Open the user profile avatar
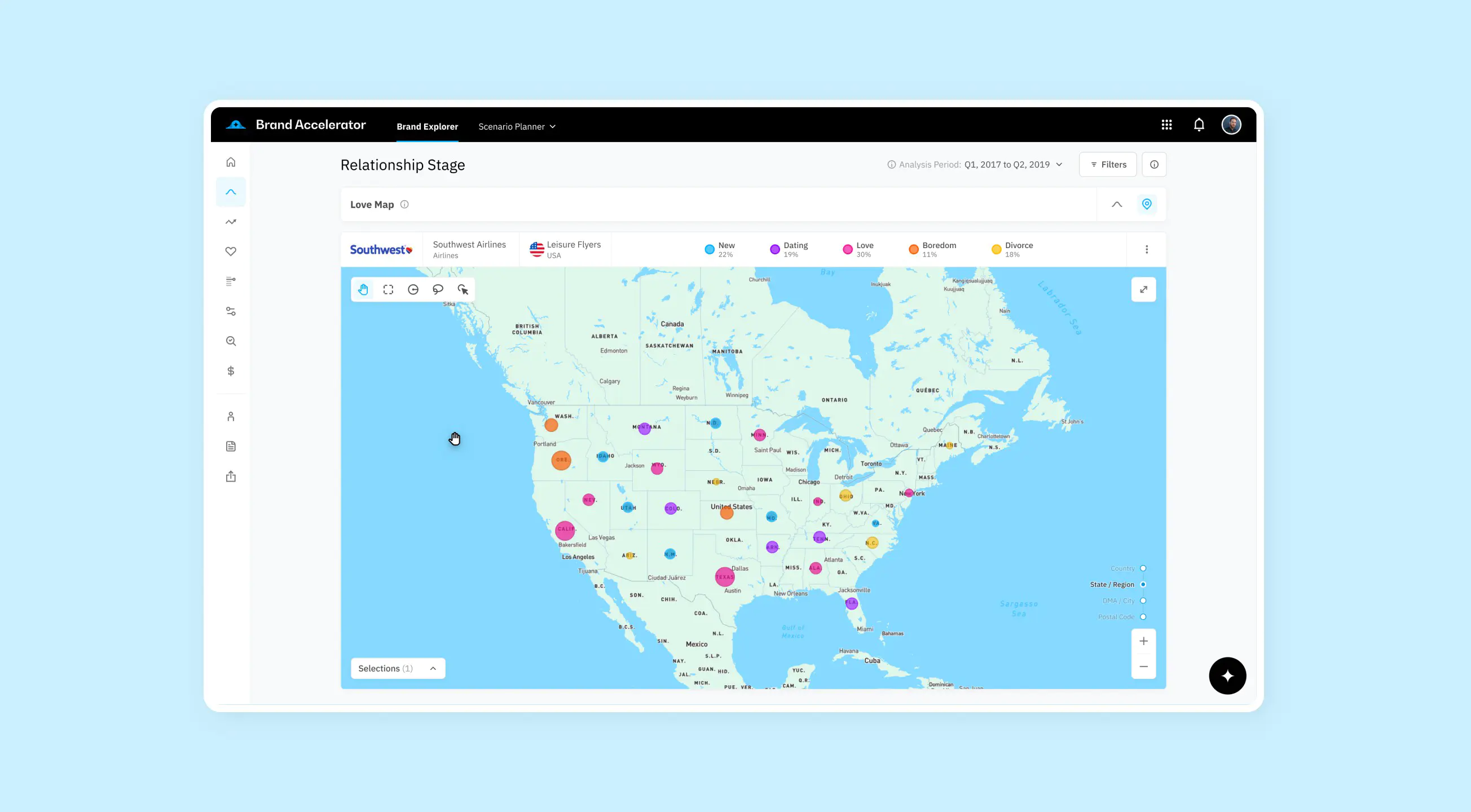This screenshot has width=1471, height=812. (1231, 125)
